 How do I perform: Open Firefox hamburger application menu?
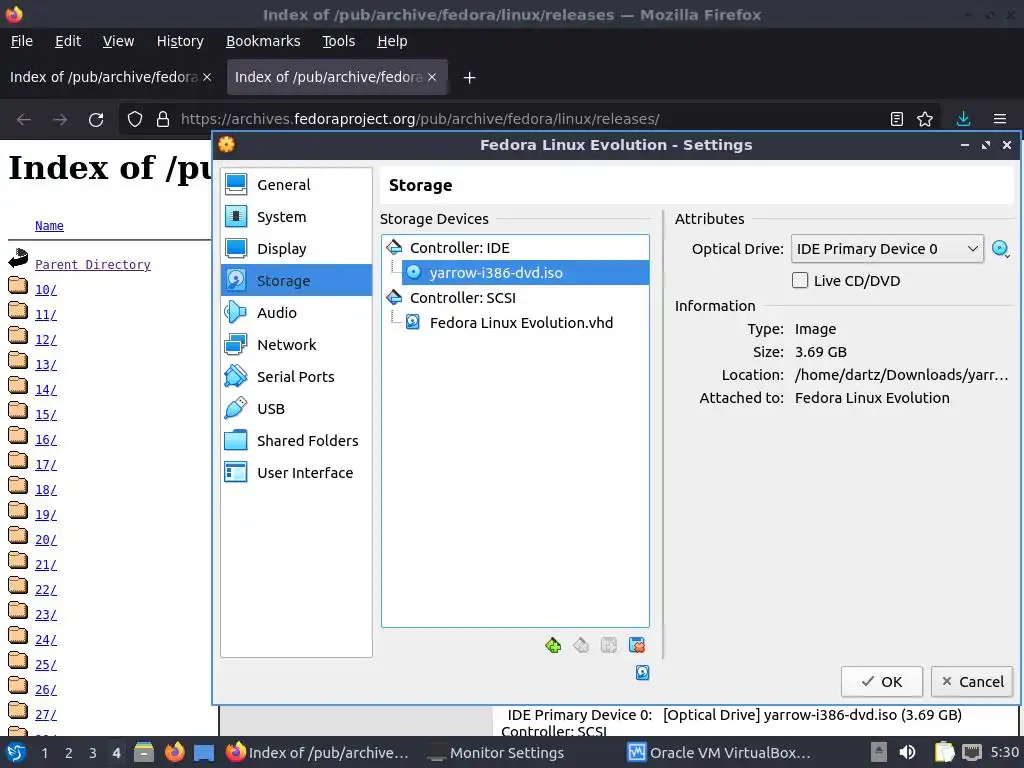(1000, 119)
